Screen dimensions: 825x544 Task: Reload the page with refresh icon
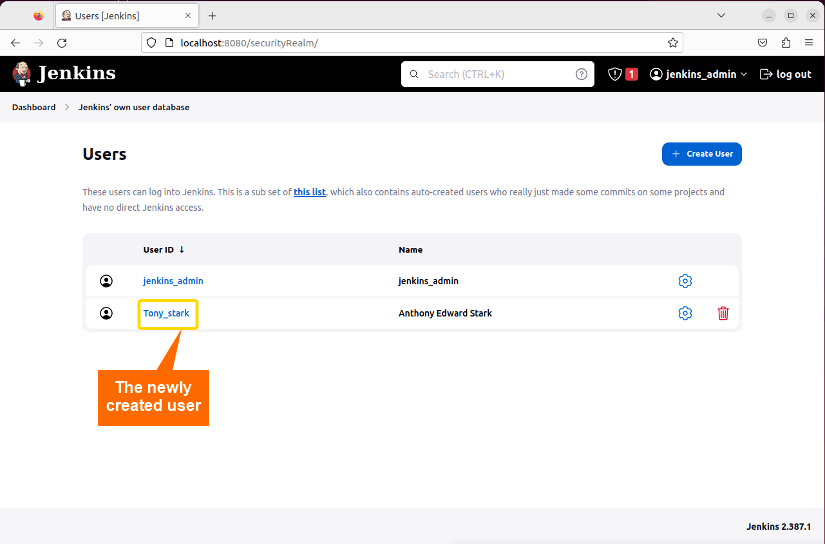(x=62, y=43)
